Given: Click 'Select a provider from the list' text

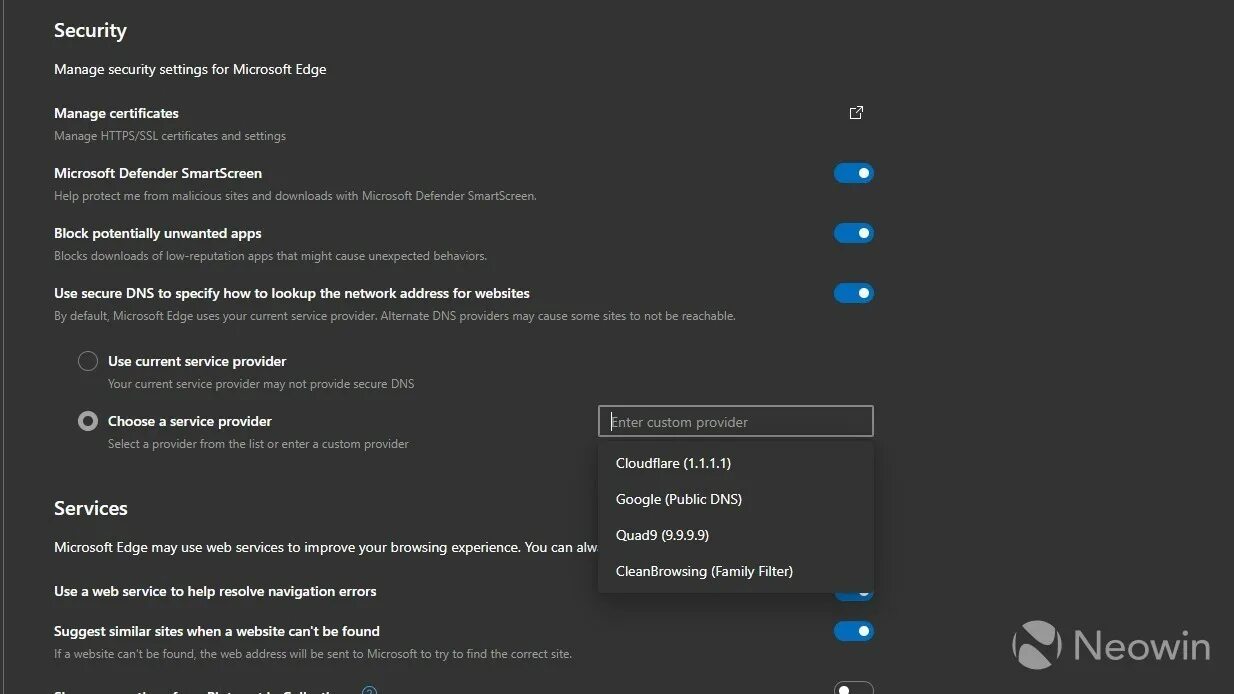Looking at the screenshot, I should point(258,444).
